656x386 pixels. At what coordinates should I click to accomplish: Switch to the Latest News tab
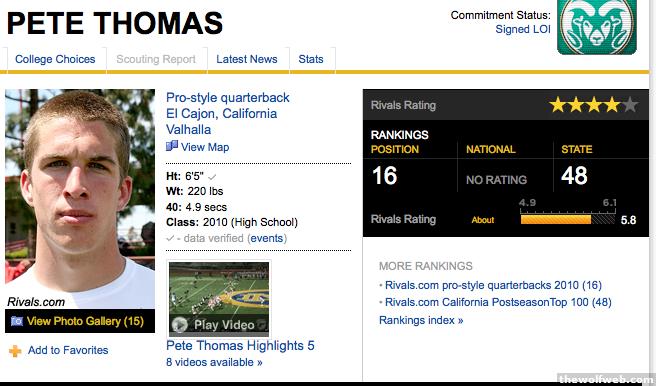click(247, 59)
